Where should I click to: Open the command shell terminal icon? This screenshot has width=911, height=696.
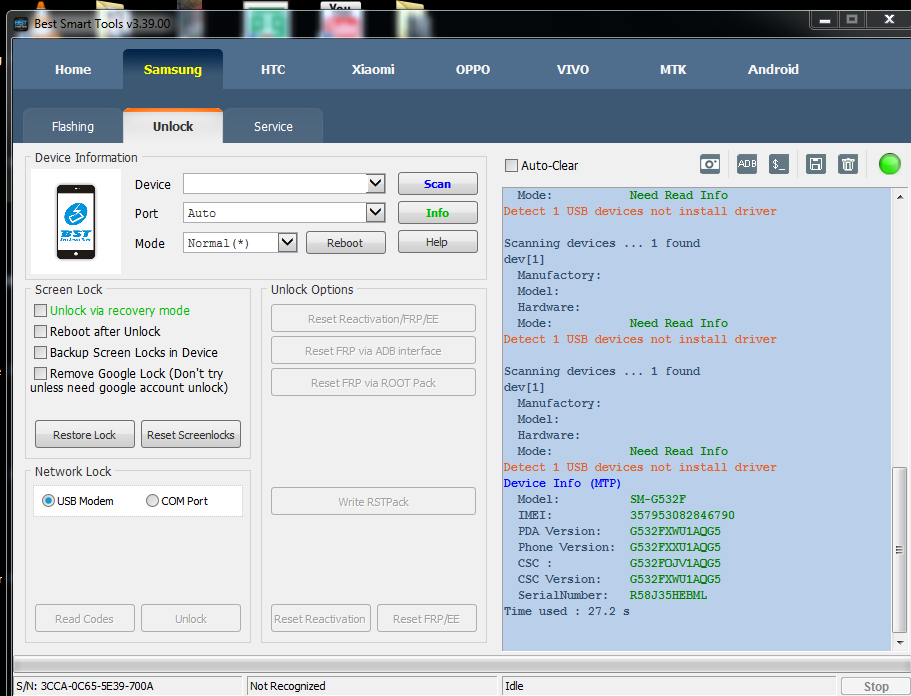point(779,164)
